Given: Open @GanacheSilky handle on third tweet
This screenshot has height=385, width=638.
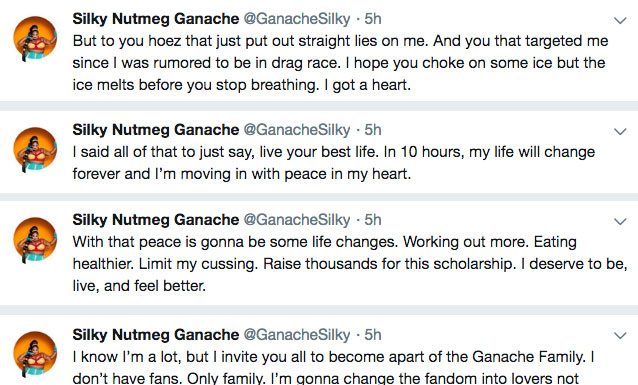Looking at the screenshot, I should coord(297,220).
